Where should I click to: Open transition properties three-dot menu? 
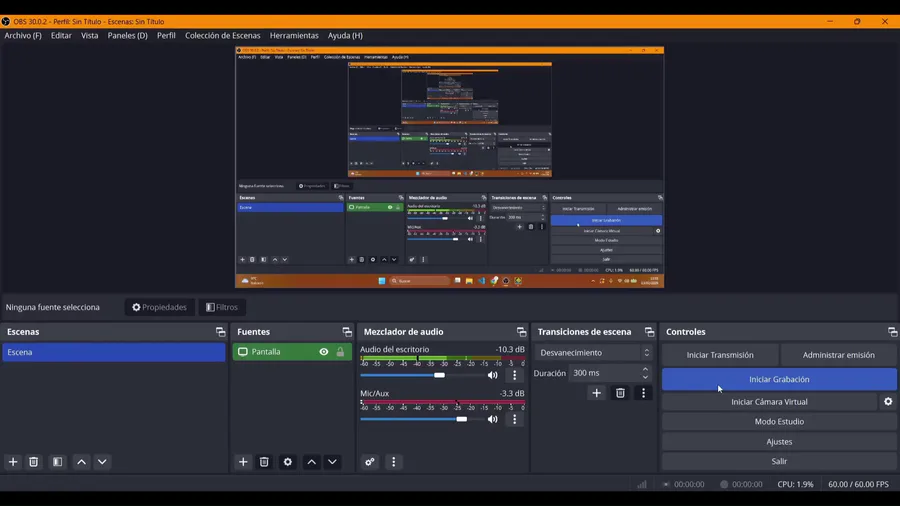[x=643, y=393]
